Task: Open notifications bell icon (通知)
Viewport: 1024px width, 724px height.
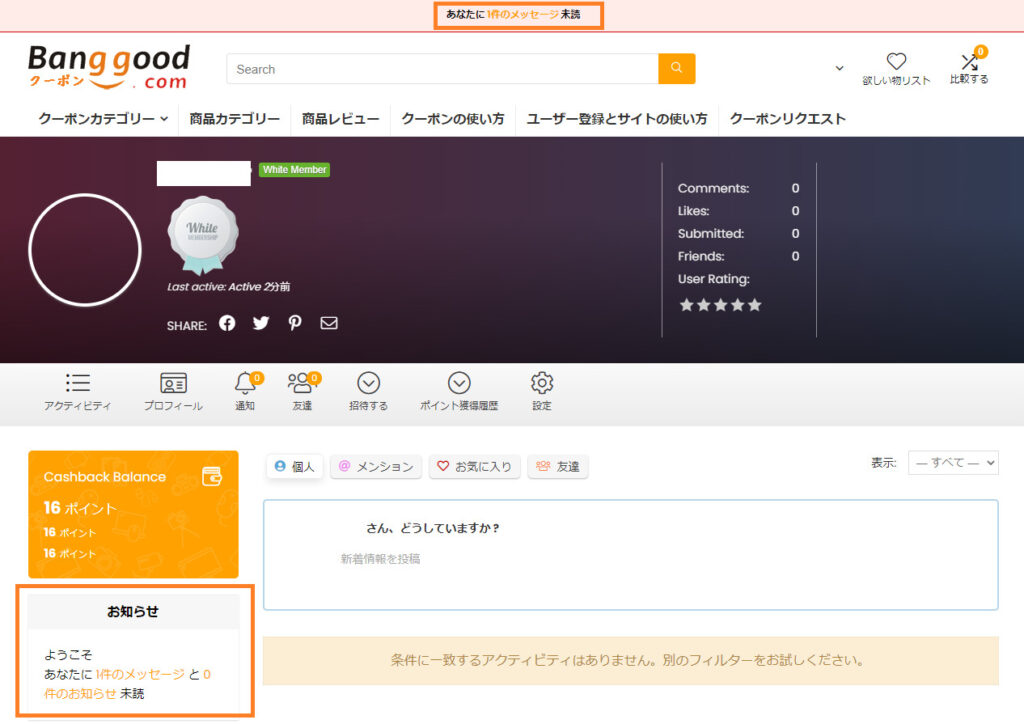Action: [244, 384]
